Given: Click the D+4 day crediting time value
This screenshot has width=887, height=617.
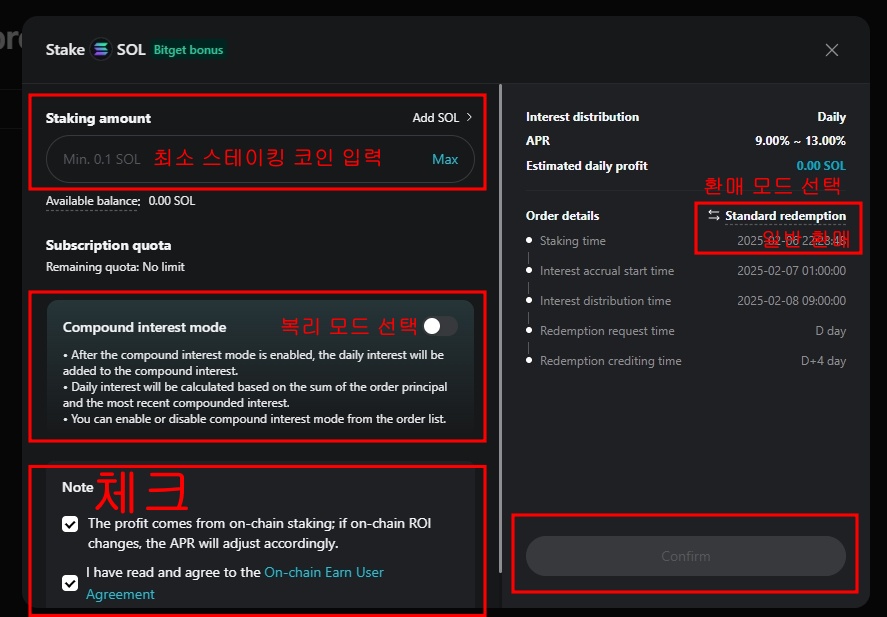Looking at the screenshot, I should pos(823,361).
